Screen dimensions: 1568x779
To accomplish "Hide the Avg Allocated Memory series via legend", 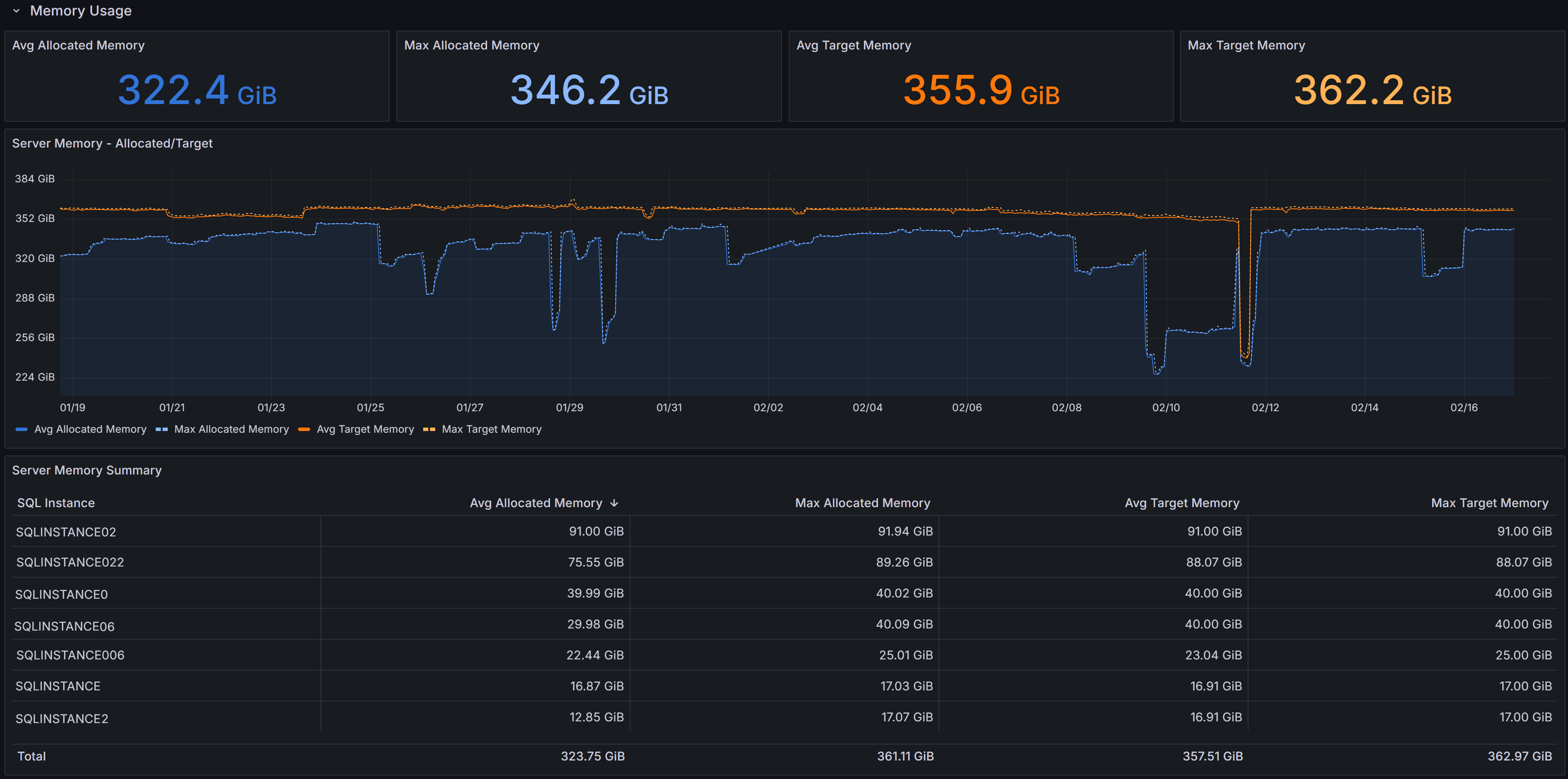I will coord(90,429).
